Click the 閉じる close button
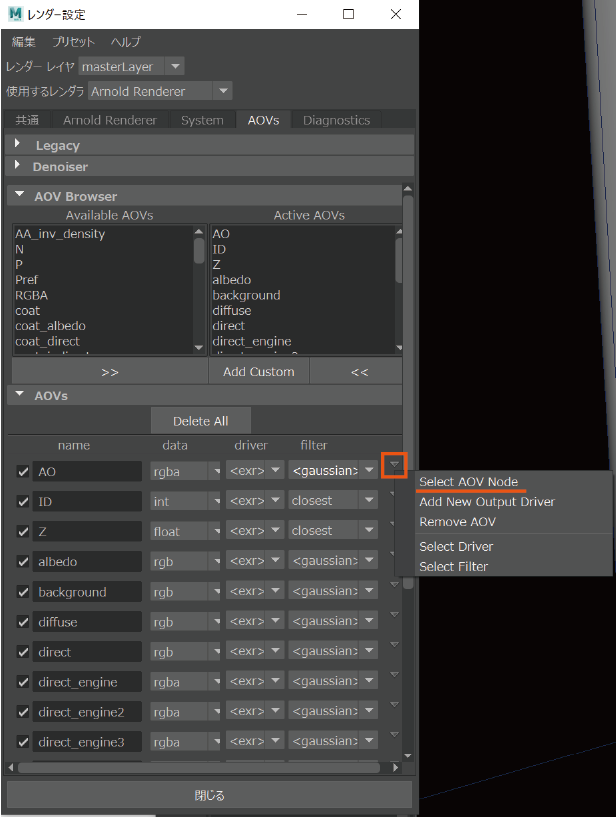 pos(209,795)
